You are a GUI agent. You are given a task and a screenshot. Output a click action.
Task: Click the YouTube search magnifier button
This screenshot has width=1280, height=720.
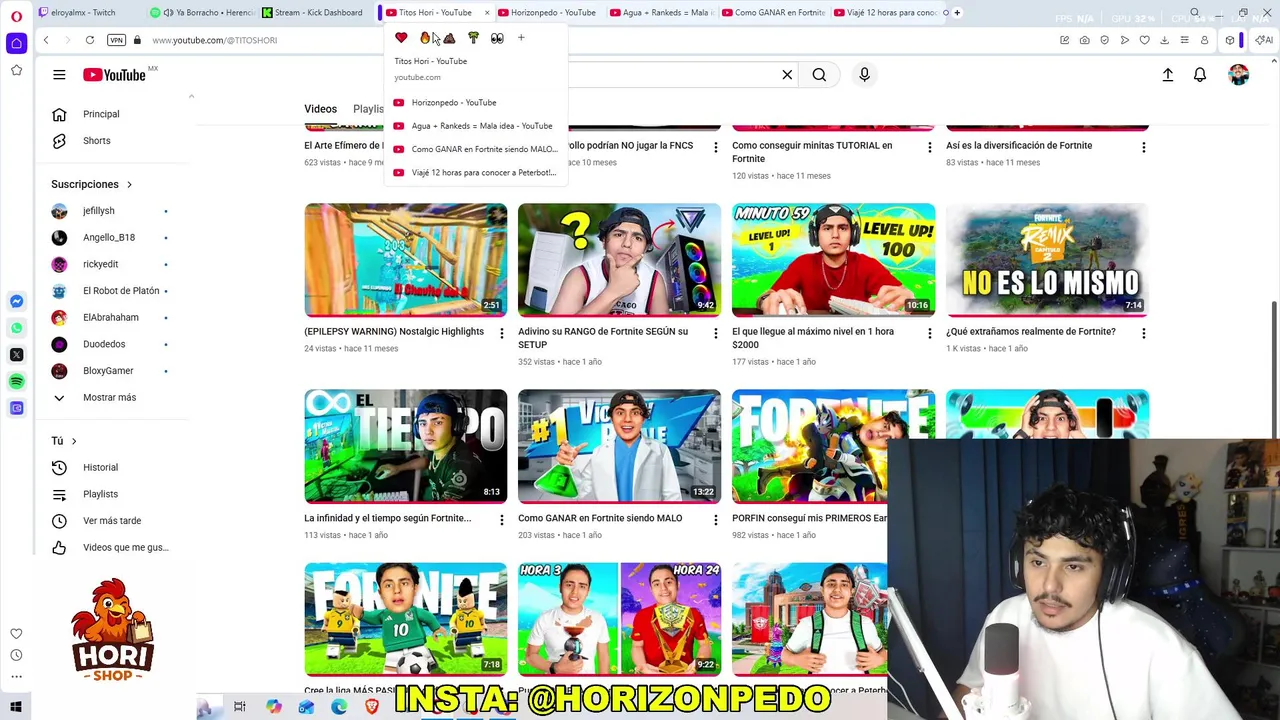point(819,75)
